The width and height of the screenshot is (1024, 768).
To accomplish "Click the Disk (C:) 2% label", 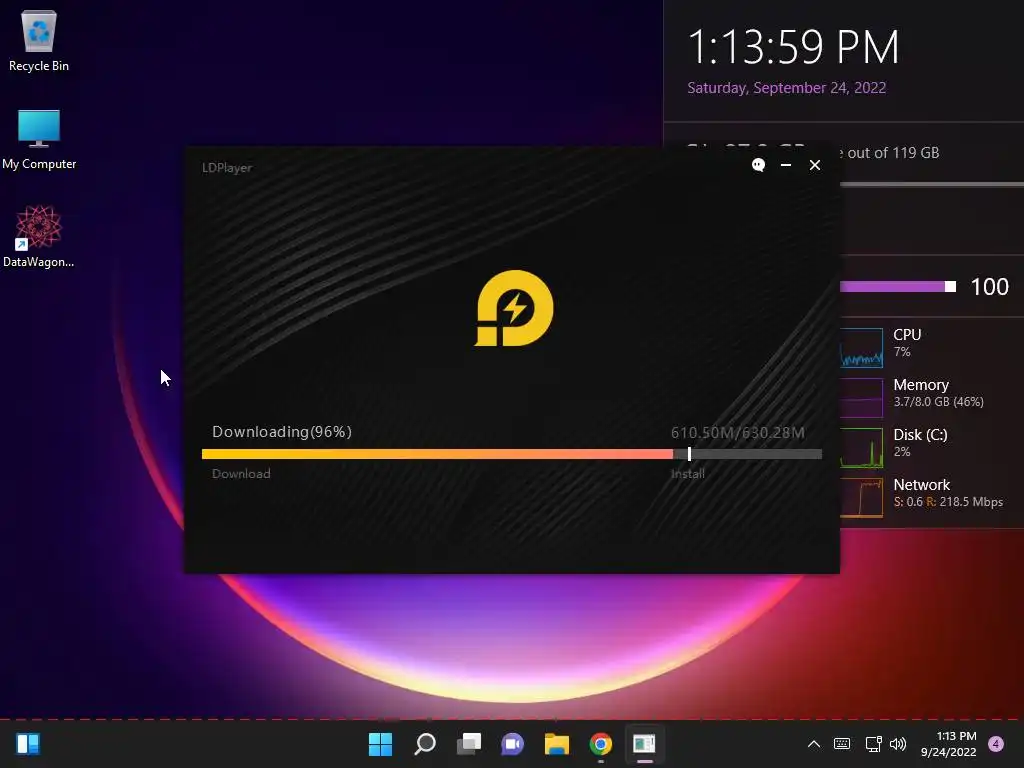I will (920, 442).
